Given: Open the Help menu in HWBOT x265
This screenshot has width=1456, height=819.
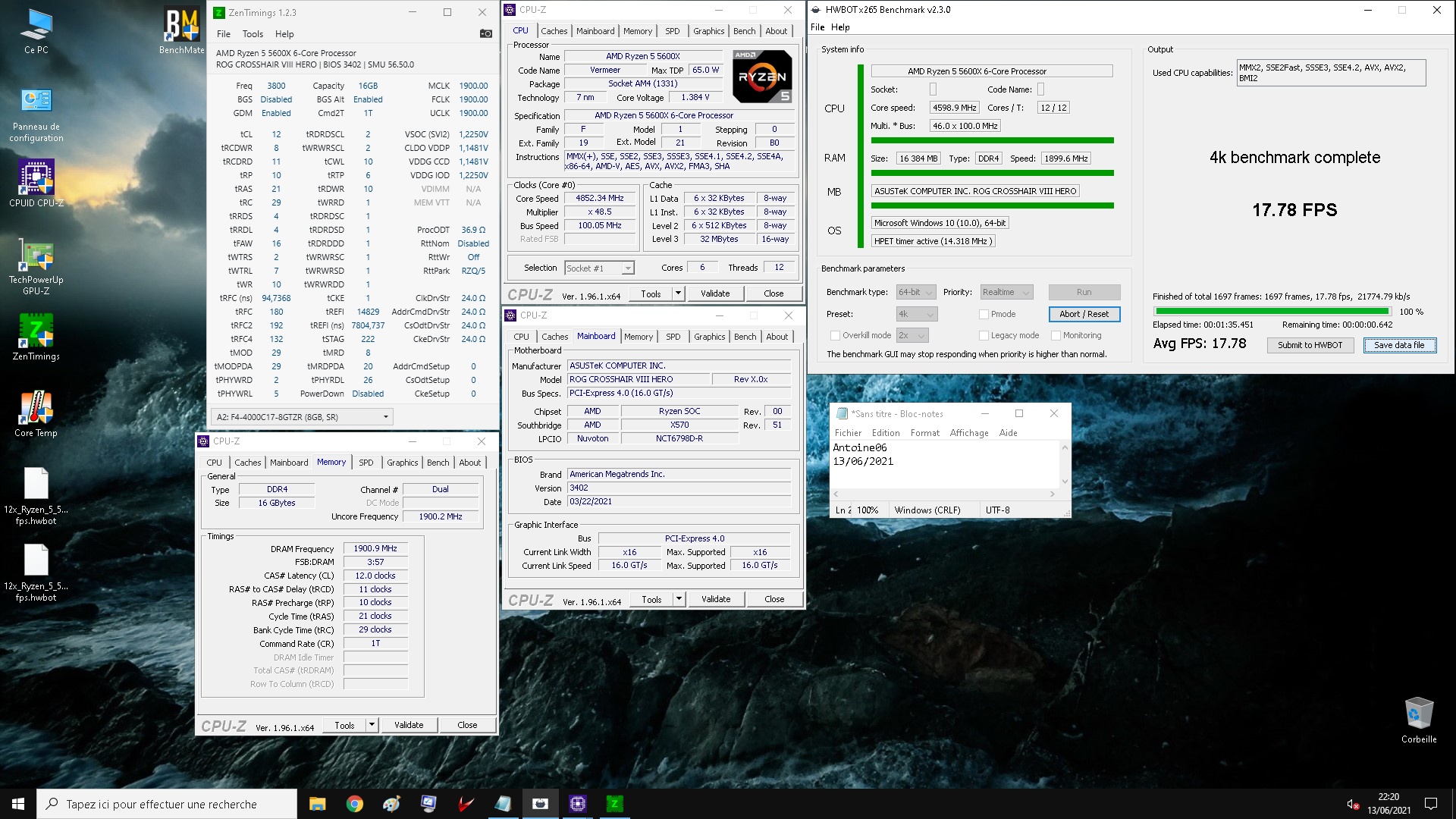Looking at the screenshot, I should coord(840,27).
